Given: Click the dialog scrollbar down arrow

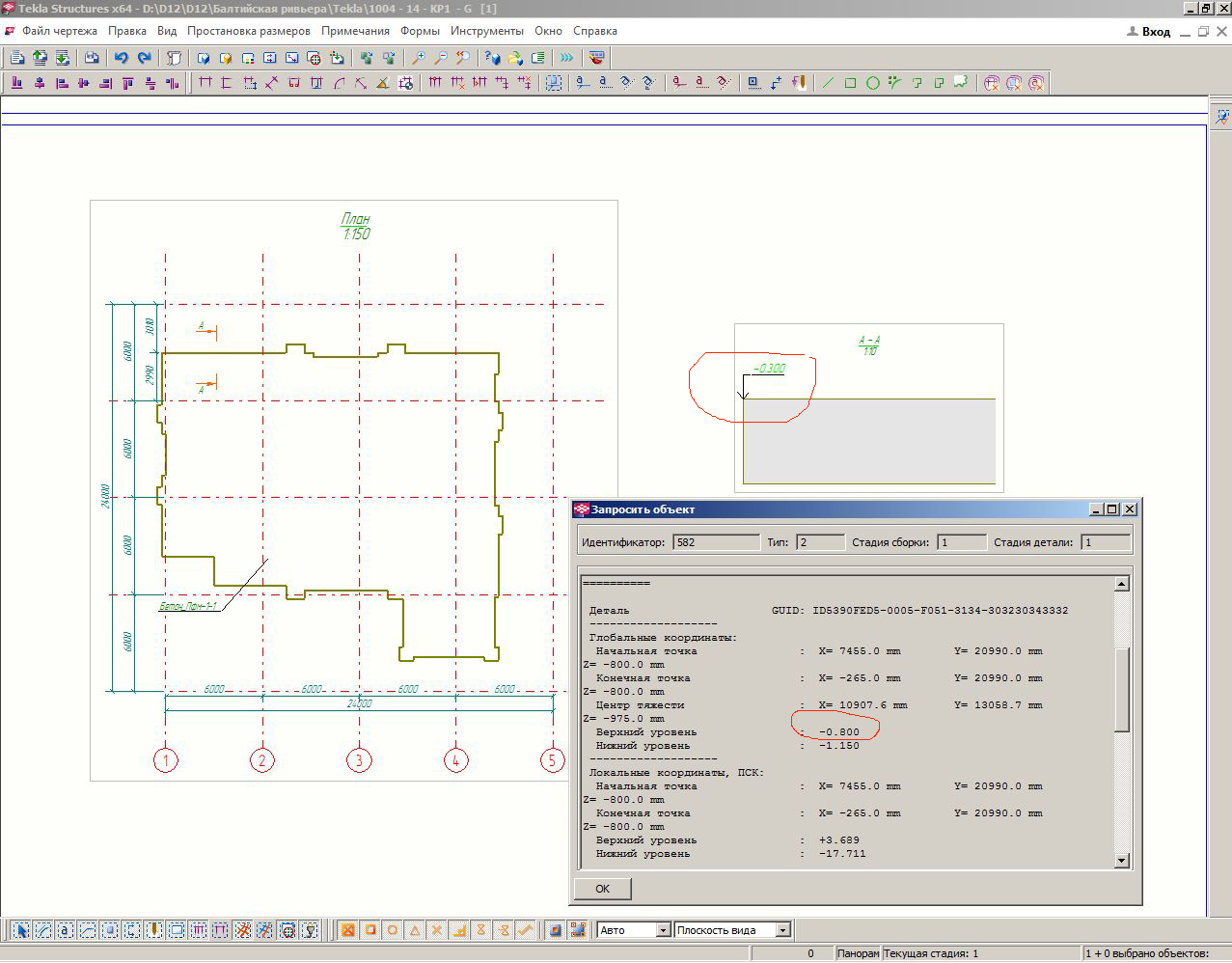Looking at the screenshot, I should pos(1121,860).
